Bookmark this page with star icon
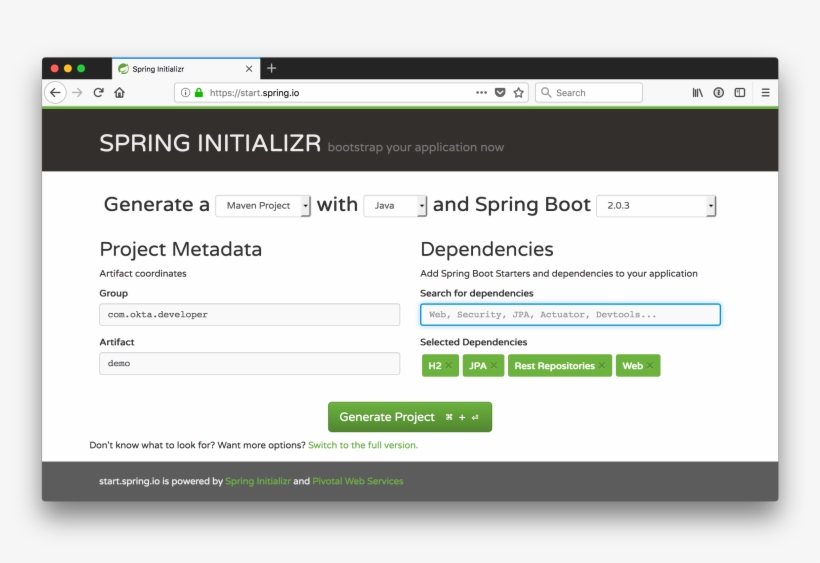 coord(518,93)
